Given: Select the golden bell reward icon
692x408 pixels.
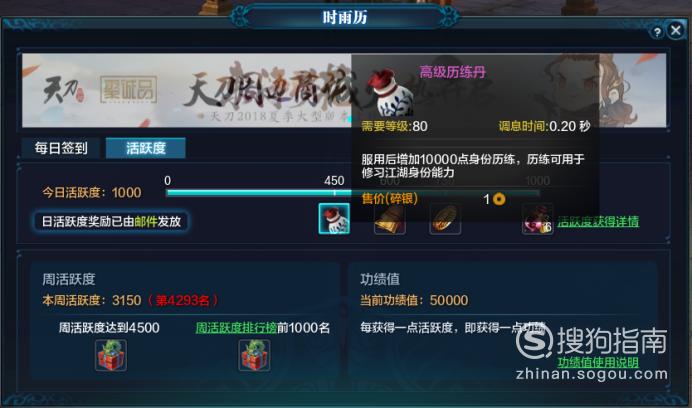Looking at the screenshot, I should click(x=390, y=219).
